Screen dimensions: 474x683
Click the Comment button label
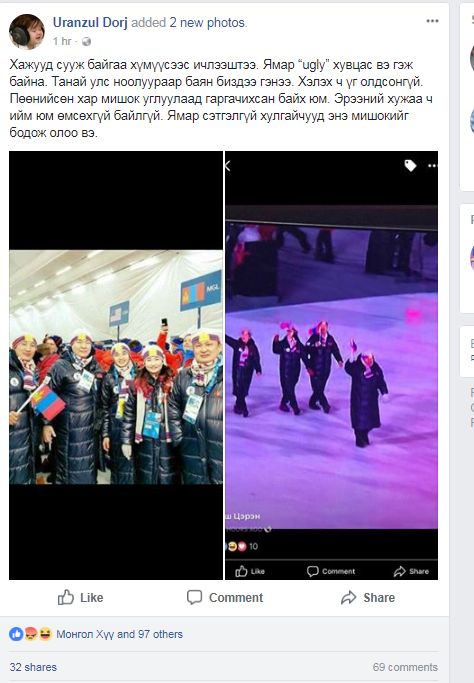[236, 598]
